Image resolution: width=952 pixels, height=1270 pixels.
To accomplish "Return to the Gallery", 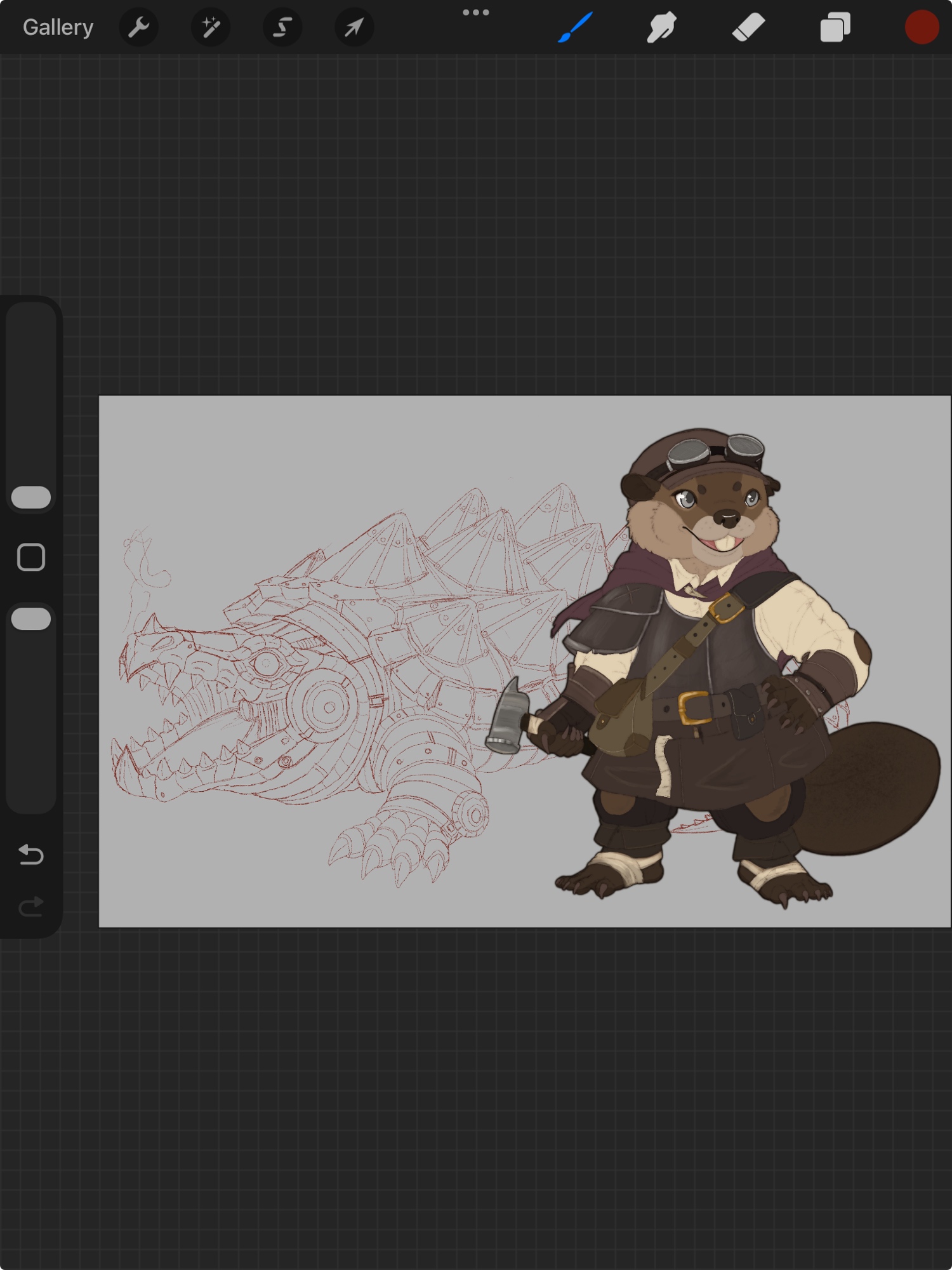I will pos(58,27).
